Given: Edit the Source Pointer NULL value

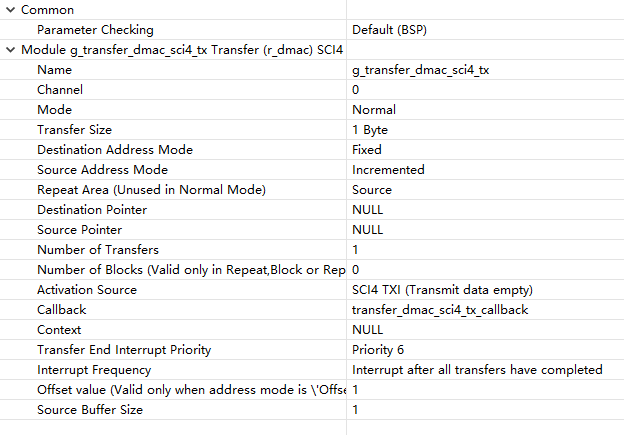Looking at the screenshot, I should (485, 230).
